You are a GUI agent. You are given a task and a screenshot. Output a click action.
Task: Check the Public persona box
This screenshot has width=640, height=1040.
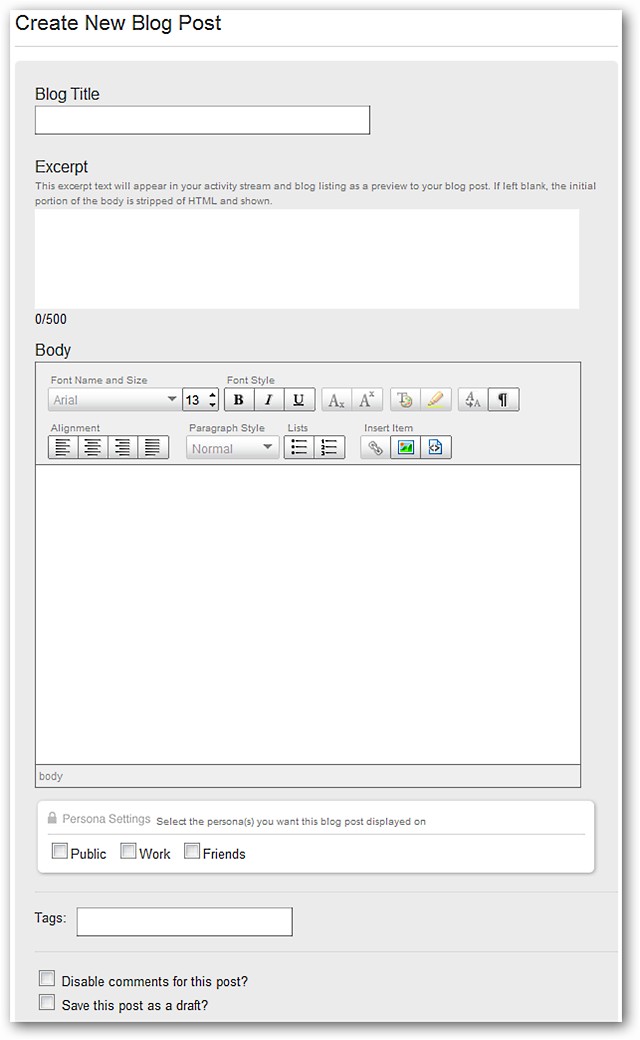pyautogui.click(x=60, y=851)
